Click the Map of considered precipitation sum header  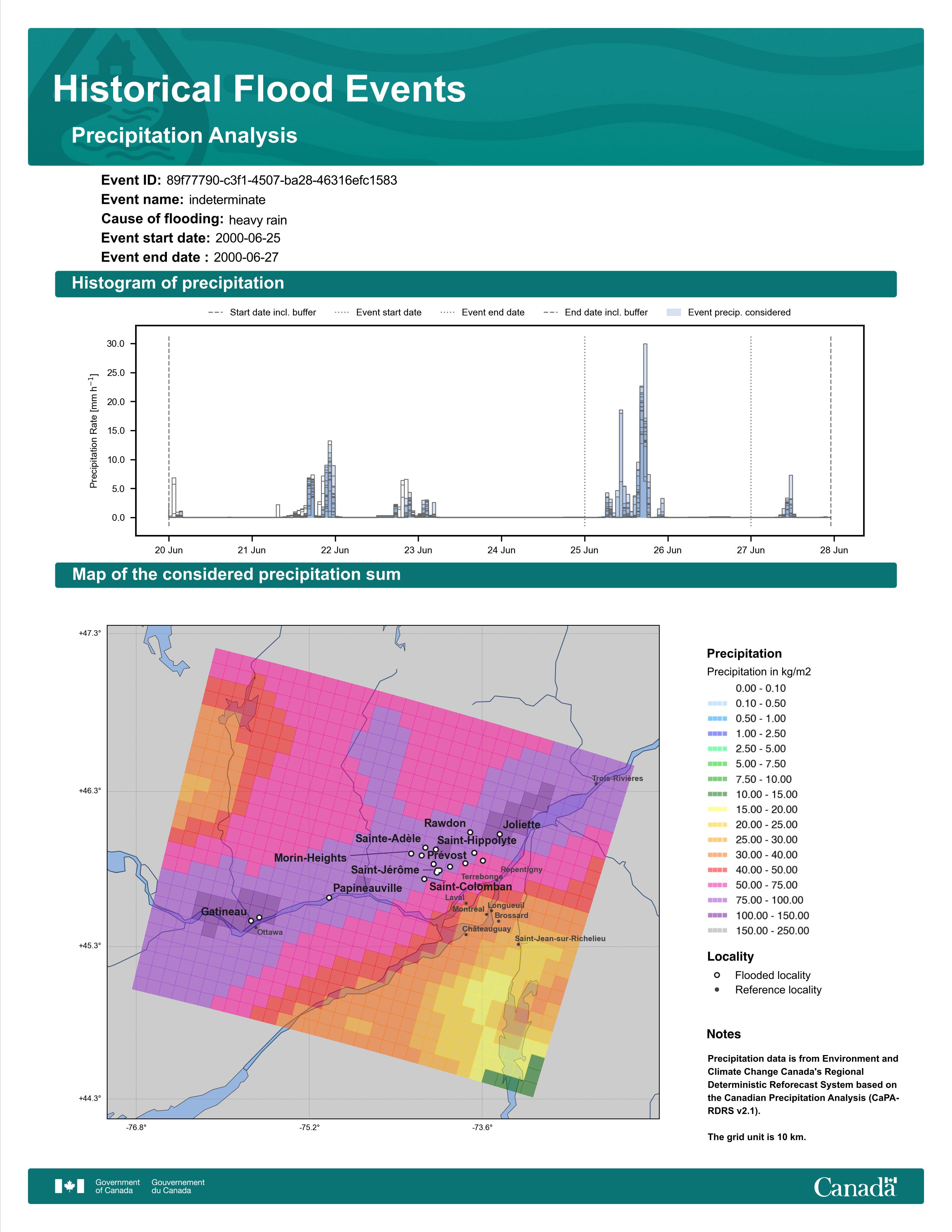[236, 574]
